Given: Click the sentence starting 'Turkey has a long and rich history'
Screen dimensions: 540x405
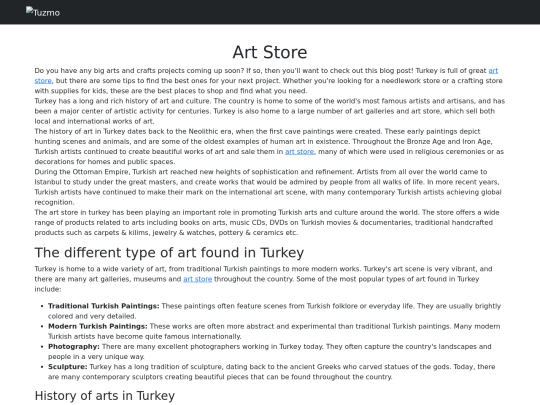Looking at the screenshot, I should [122, 101].
